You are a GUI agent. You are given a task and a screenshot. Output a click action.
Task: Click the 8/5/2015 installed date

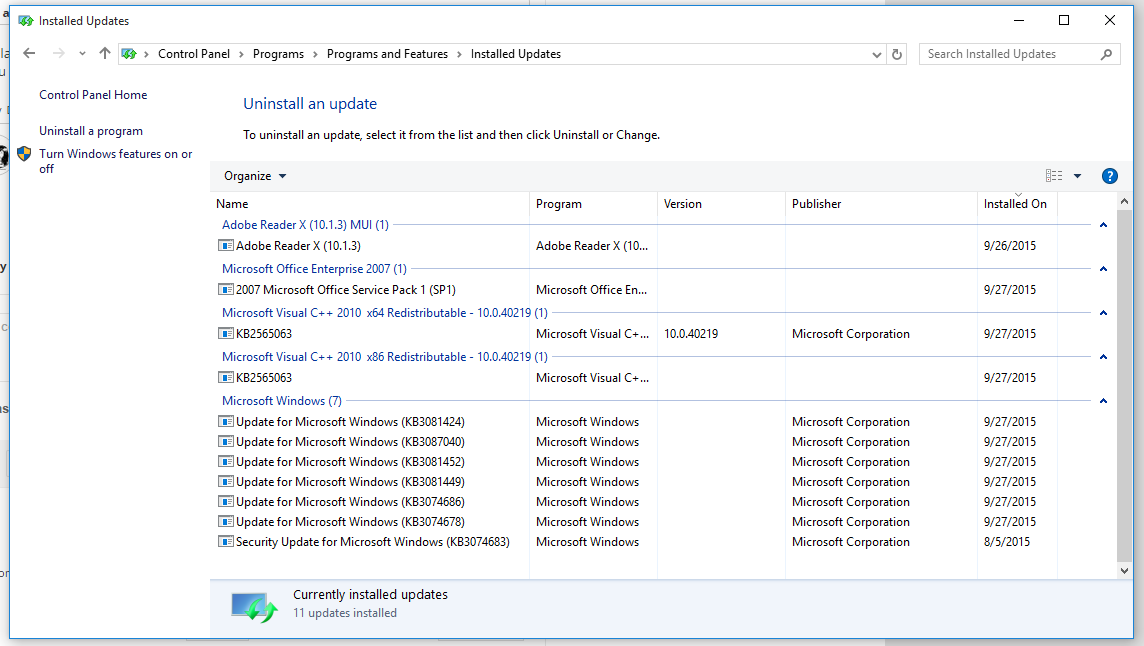point(1007,542)
